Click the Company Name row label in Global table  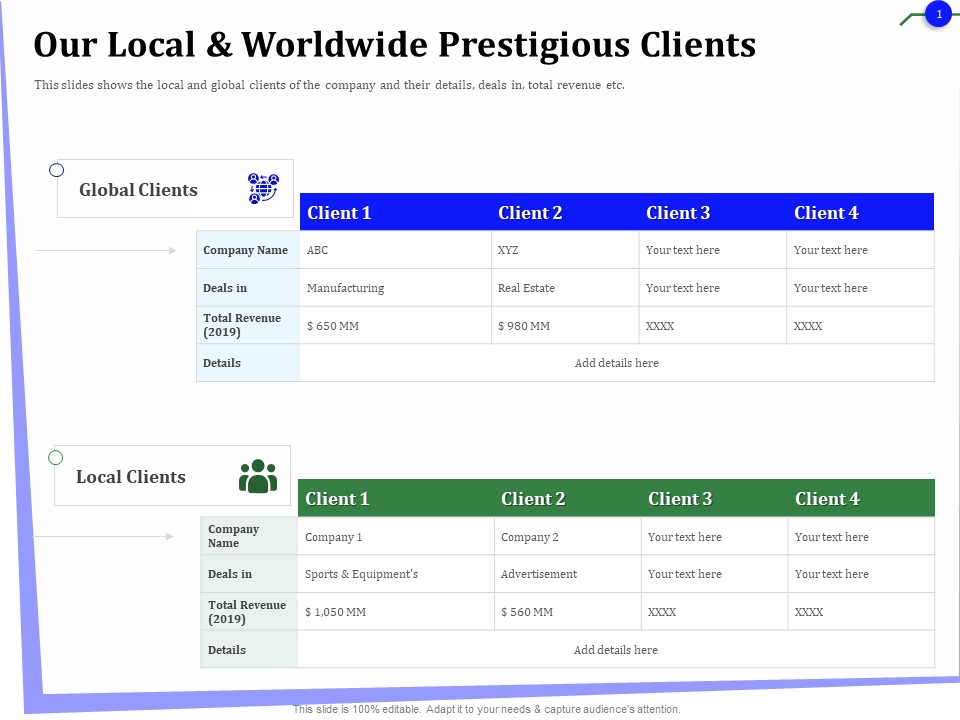click(x=246, y=250)
